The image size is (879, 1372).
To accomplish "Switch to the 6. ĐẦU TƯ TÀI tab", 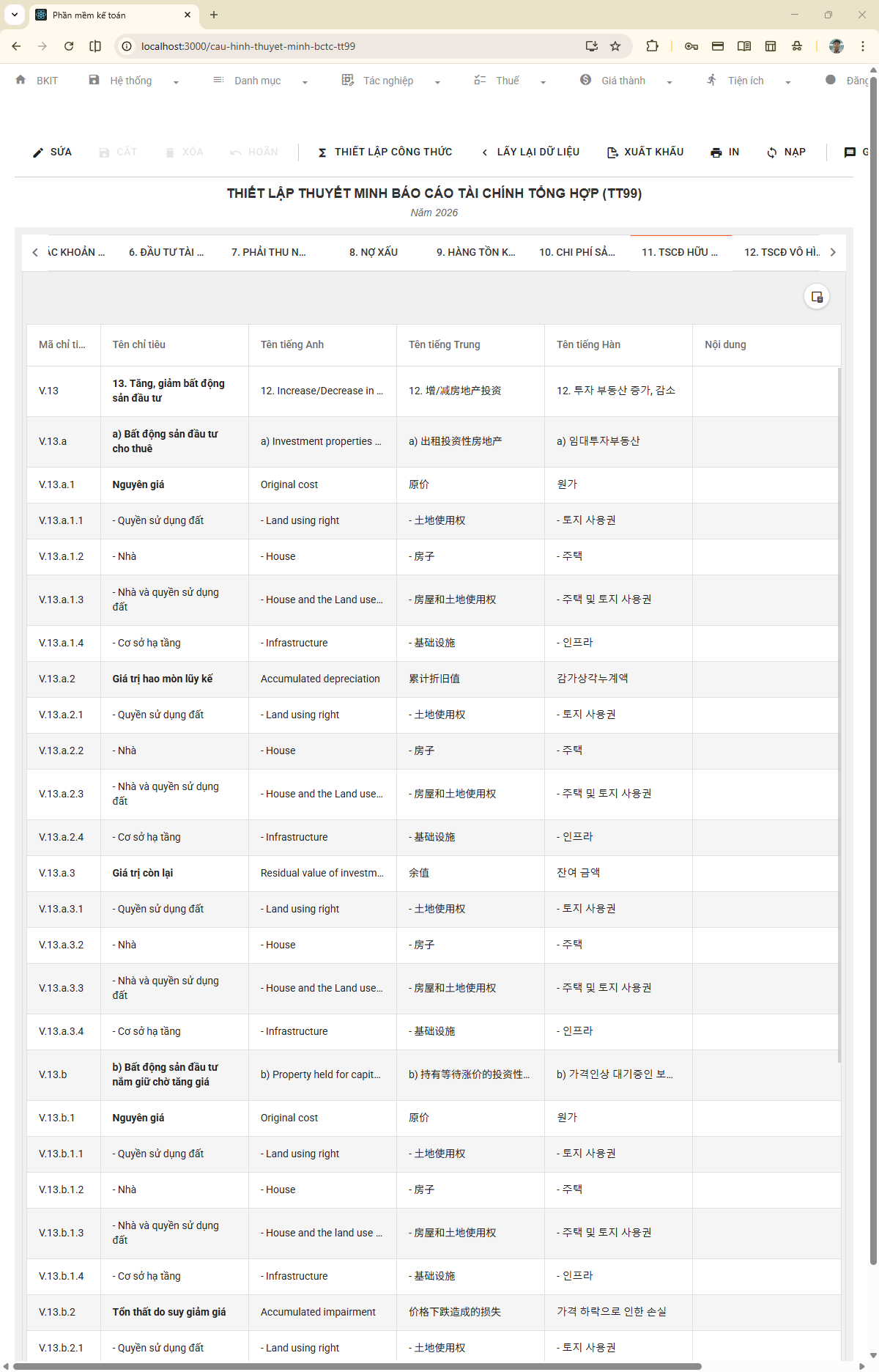I will [166, 252].
